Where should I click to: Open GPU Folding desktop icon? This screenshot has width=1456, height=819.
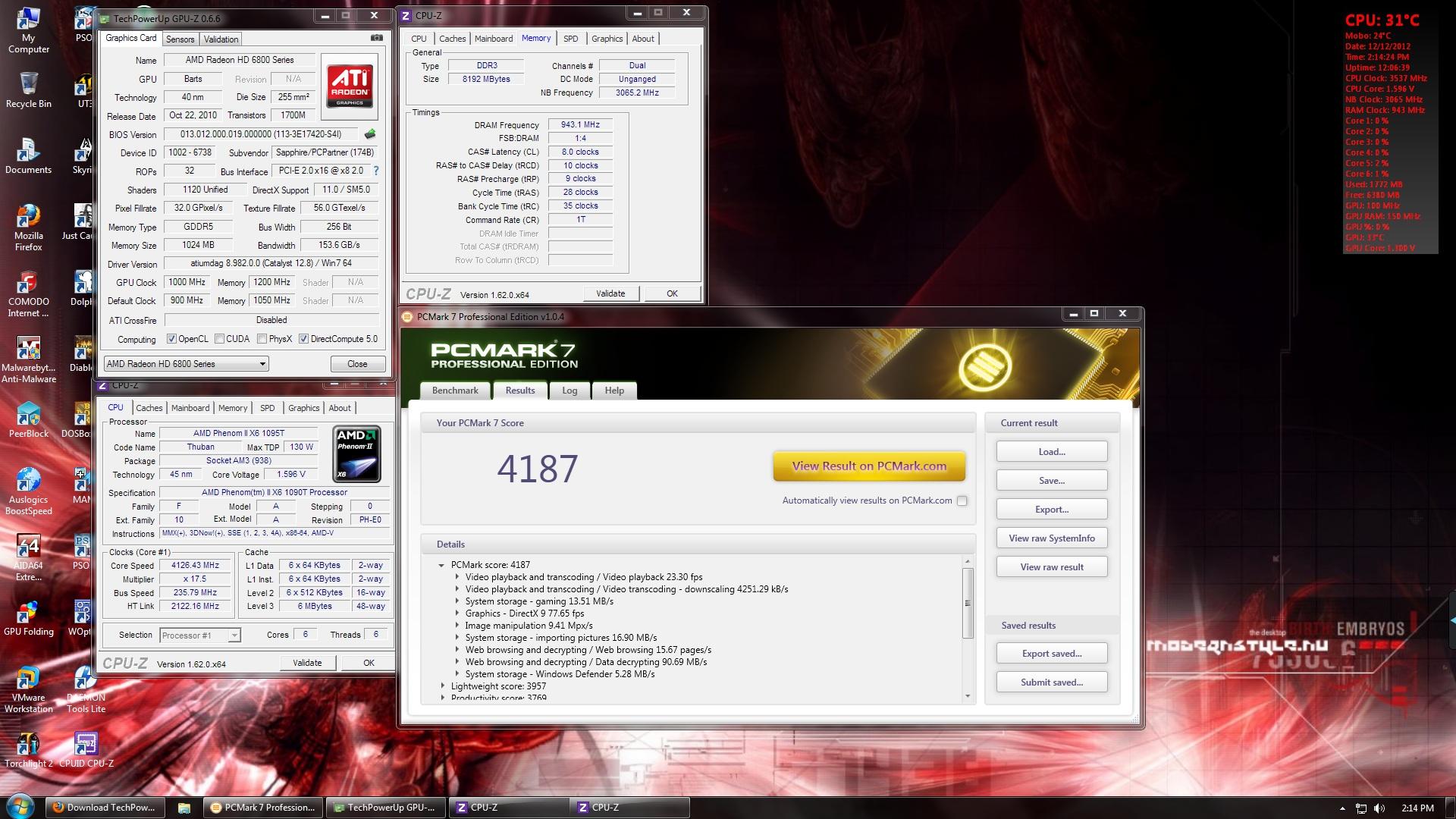point(28,618)
